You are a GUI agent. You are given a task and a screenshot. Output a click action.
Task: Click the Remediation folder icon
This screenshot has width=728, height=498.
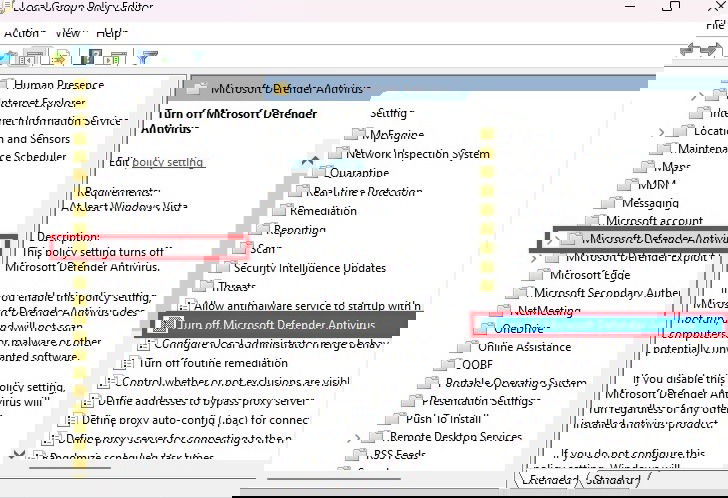click(x=282, y=209)
